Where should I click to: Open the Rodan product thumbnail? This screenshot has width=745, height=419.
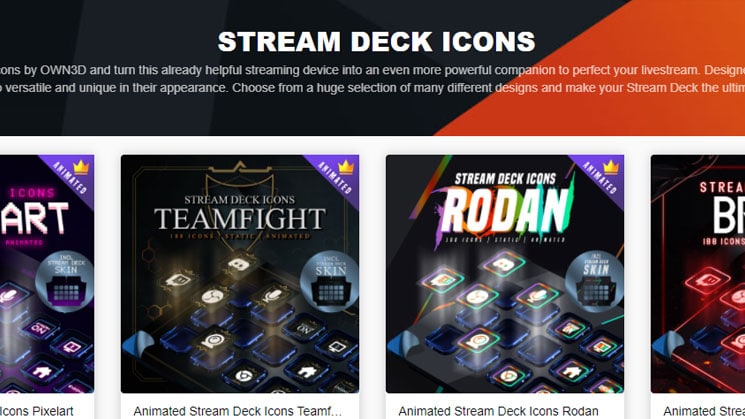(505, 274)
